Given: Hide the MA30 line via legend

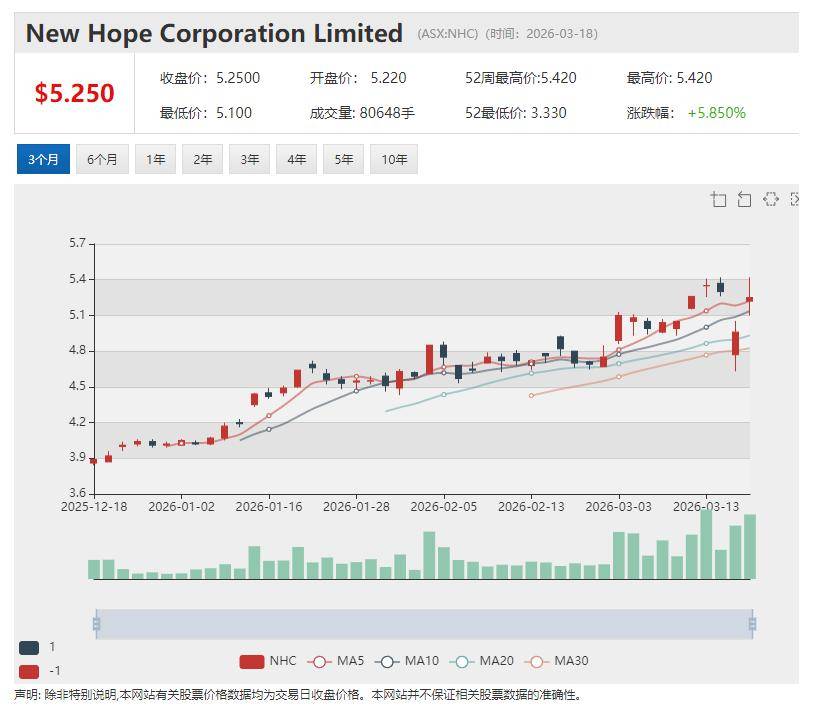Looking at the screenshot, I should click(x=557, y=661).
